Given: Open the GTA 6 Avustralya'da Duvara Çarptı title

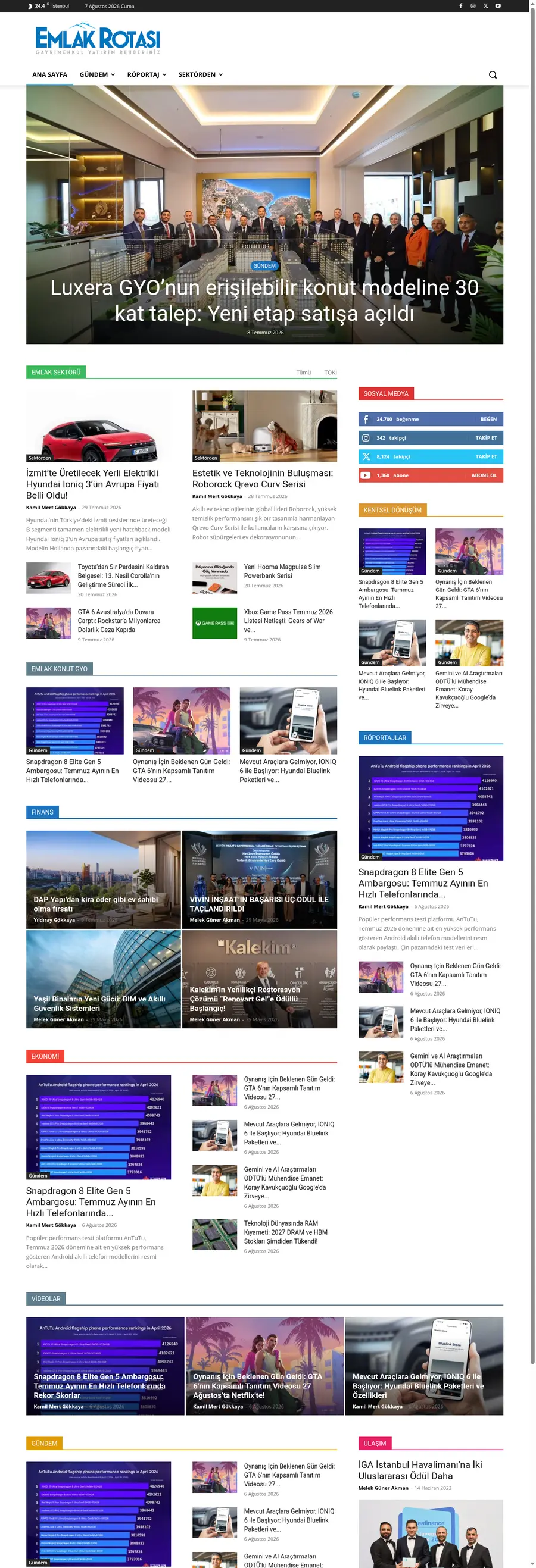Looking at the screenshot, I should (119, 621).
